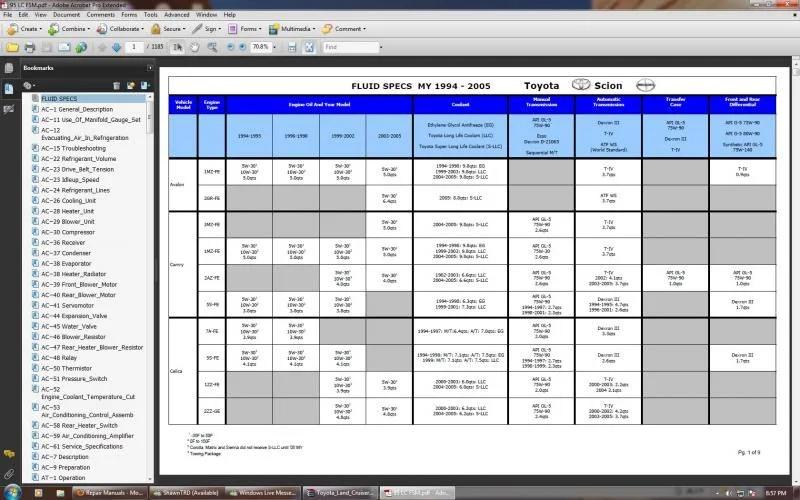Open the Combine dropdown
Viewport: 800px width, 500px height.
click(69, 29)
